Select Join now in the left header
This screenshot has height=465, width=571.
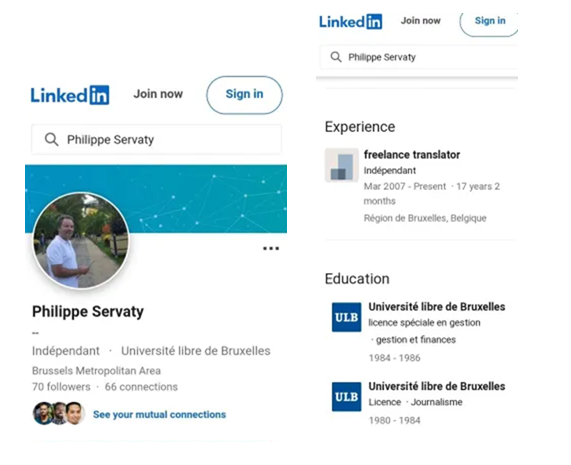158,94
